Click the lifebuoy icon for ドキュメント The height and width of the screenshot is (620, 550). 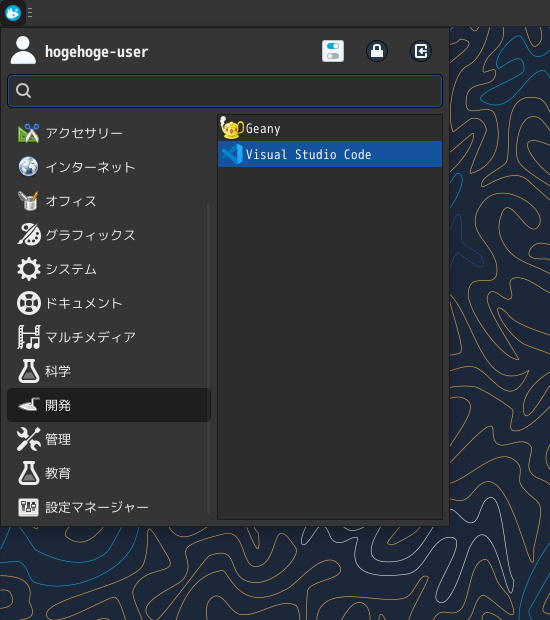tap(28, 303)
